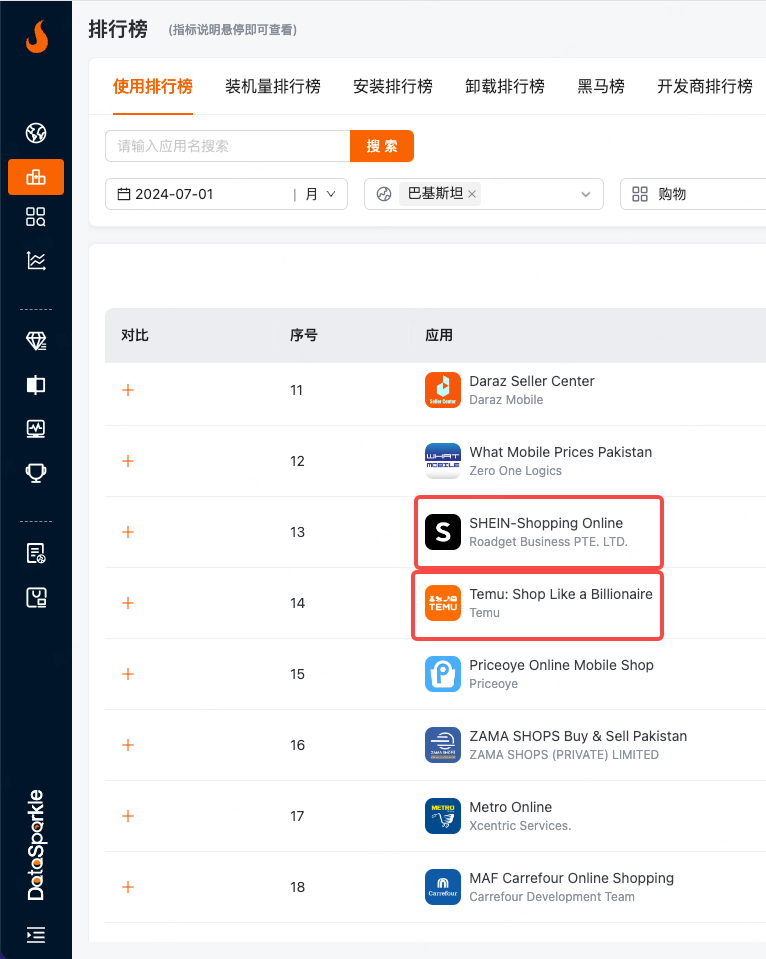Click the 序号 column header
766x959 pixels.
[x=303, y=335]
